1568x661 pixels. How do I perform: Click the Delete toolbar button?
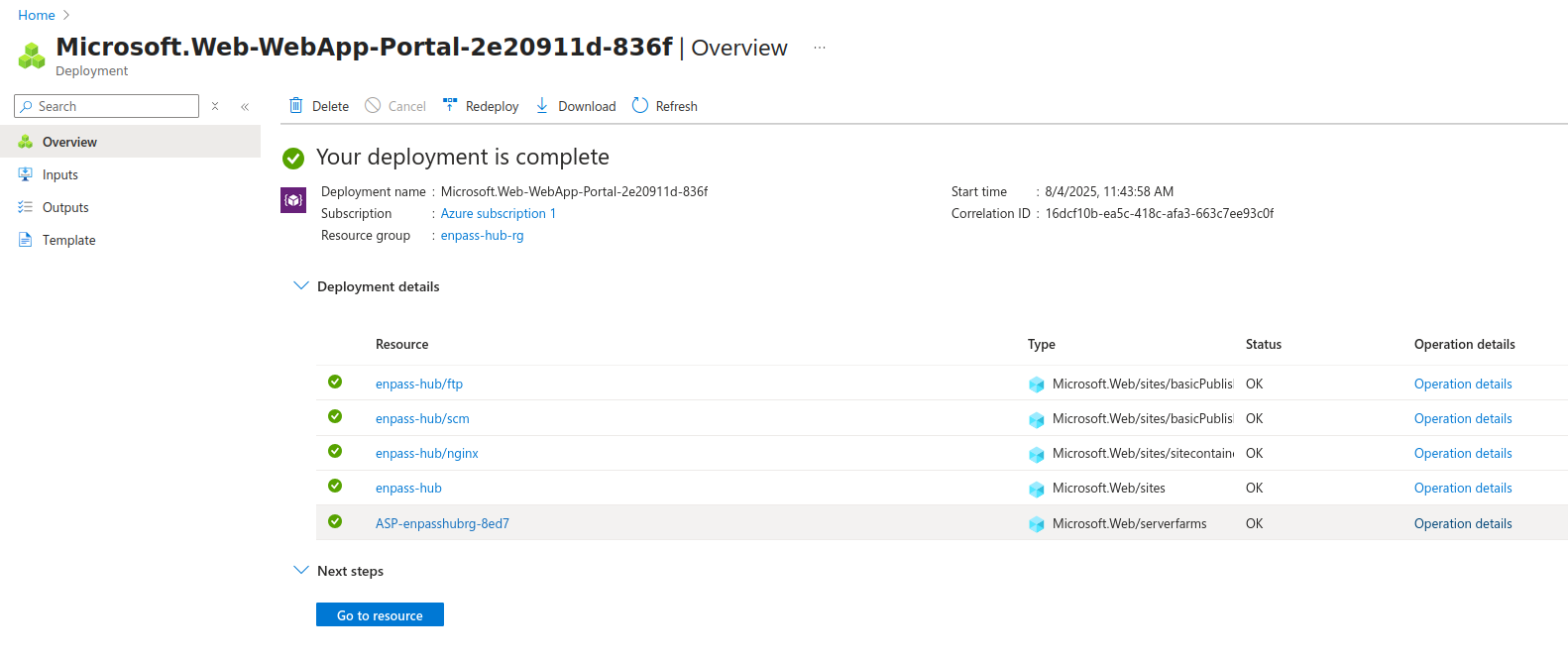[319, 106]
